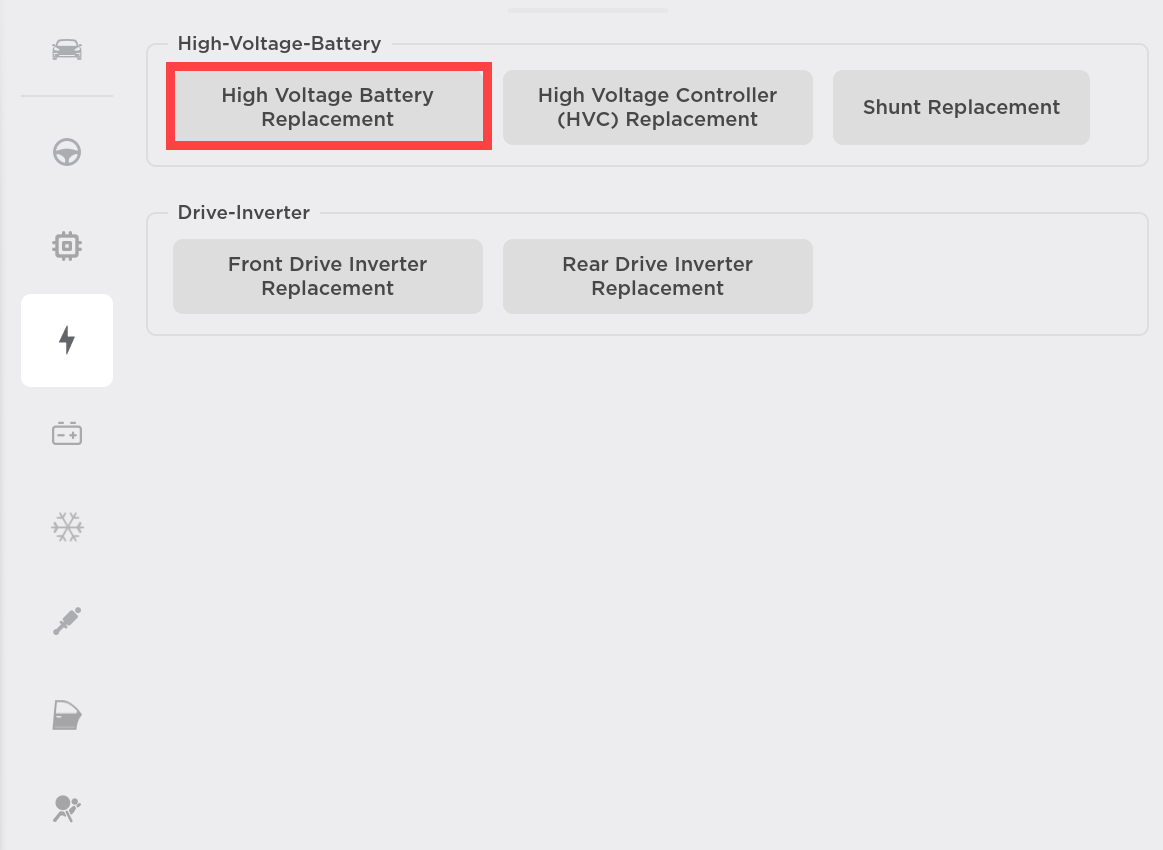Choose the Shunt Replacement button

[961, 107]
